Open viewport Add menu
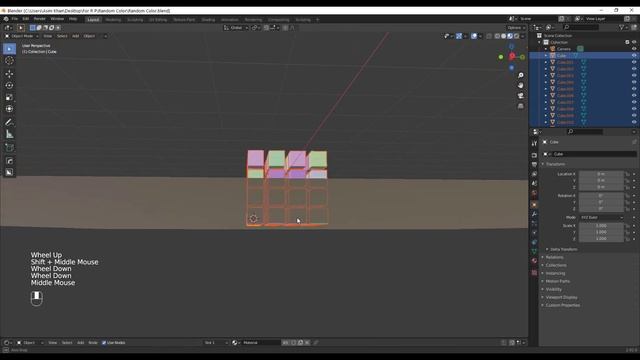 coord(76,36)
